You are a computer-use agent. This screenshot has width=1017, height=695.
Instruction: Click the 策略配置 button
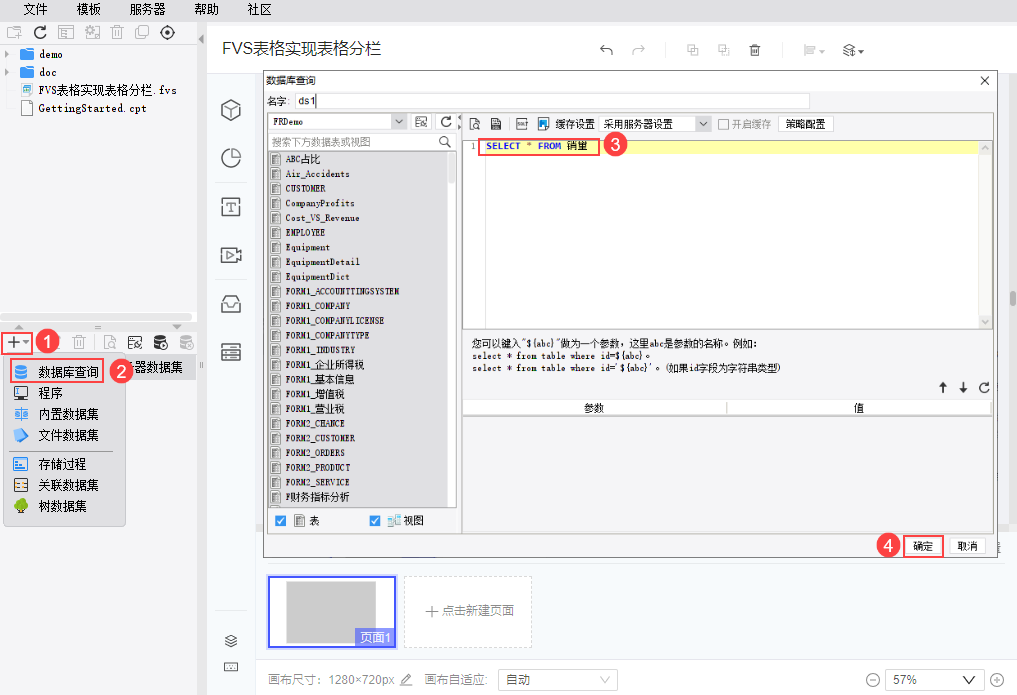805,124
